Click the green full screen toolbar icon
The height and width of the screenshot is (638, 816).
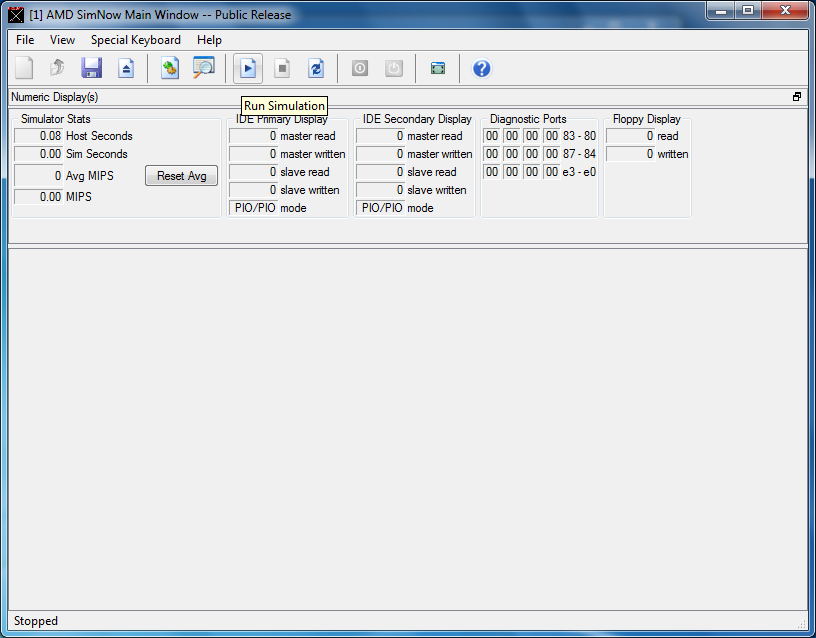click(x=438, y=68)
